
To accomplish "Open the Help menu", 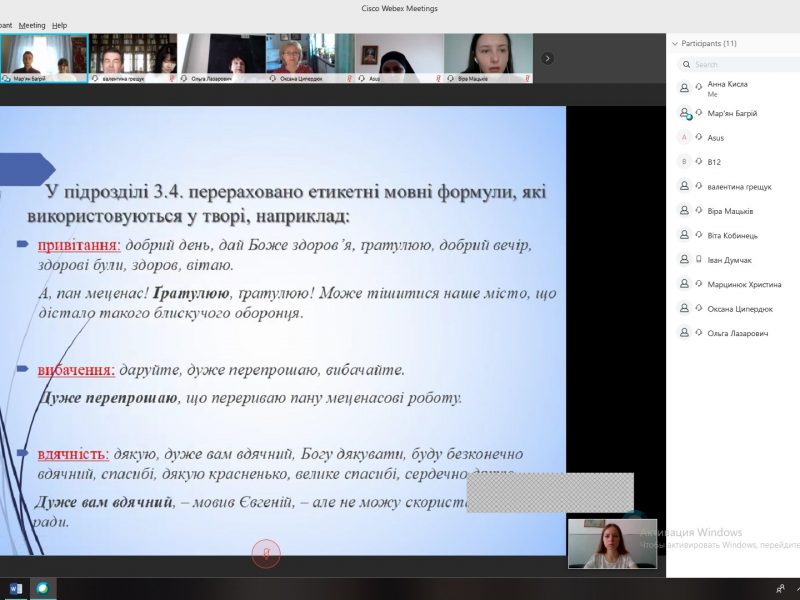I will (60, 25).
